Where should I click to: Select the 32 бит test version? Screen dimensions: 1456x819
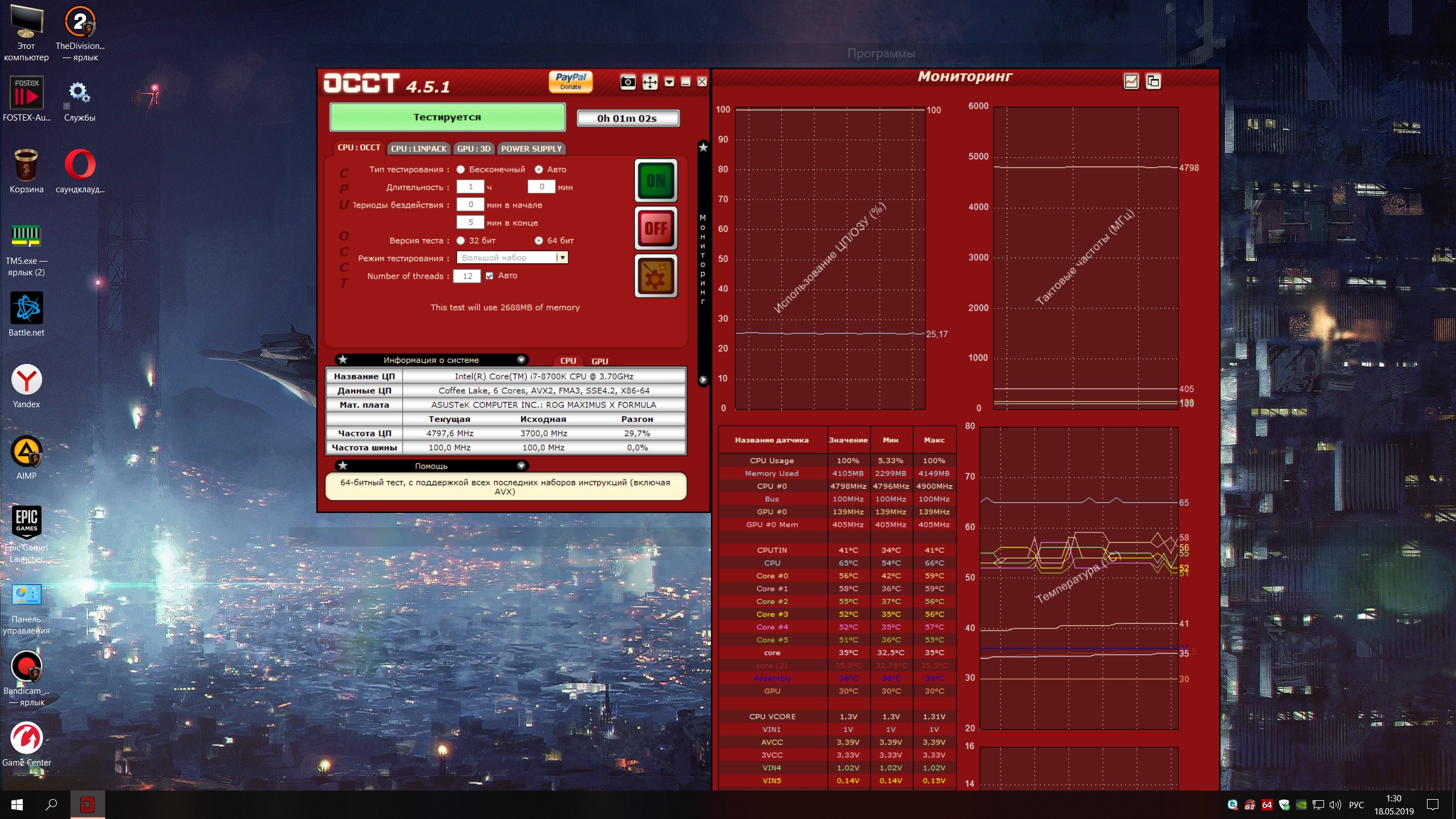point(461,241)
